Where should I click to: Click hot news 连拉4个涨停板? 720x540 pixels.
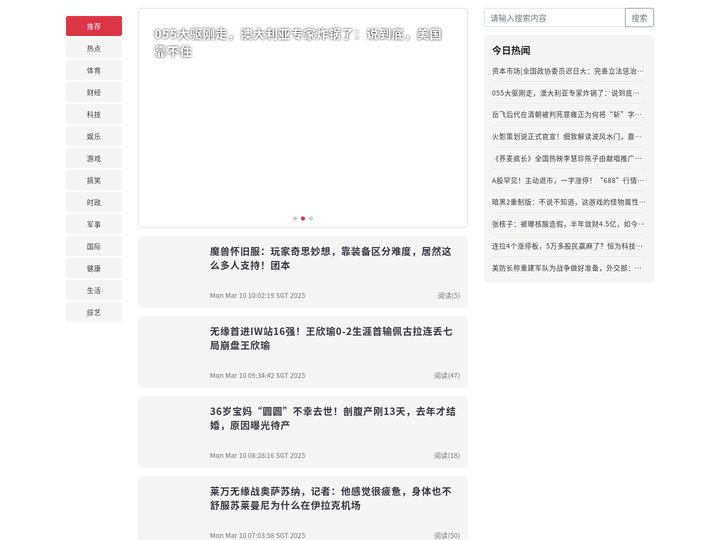tap(568, 246)
